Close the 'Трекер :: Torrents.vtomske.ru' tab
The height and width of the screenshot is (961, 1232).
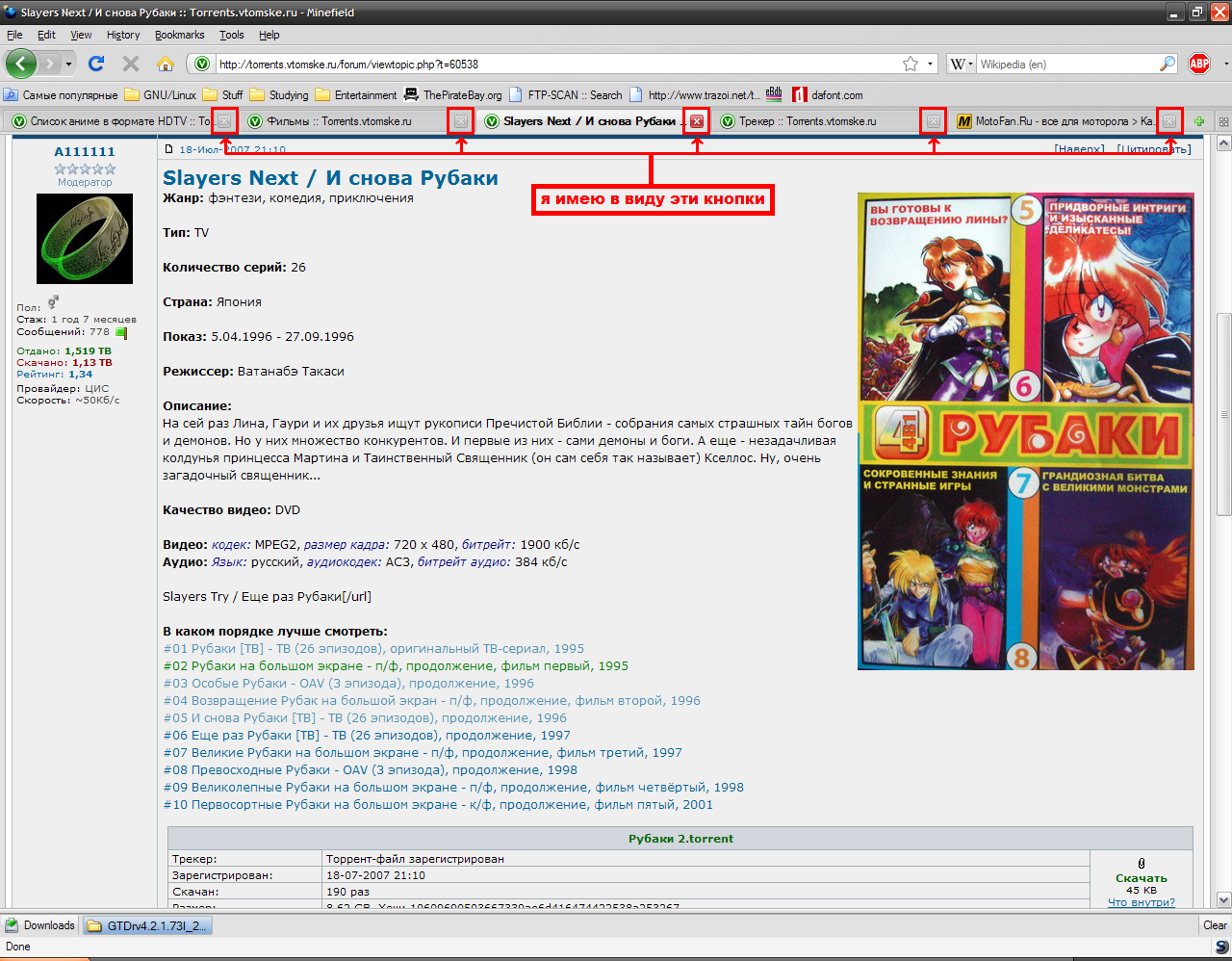(x=933, y=121)
